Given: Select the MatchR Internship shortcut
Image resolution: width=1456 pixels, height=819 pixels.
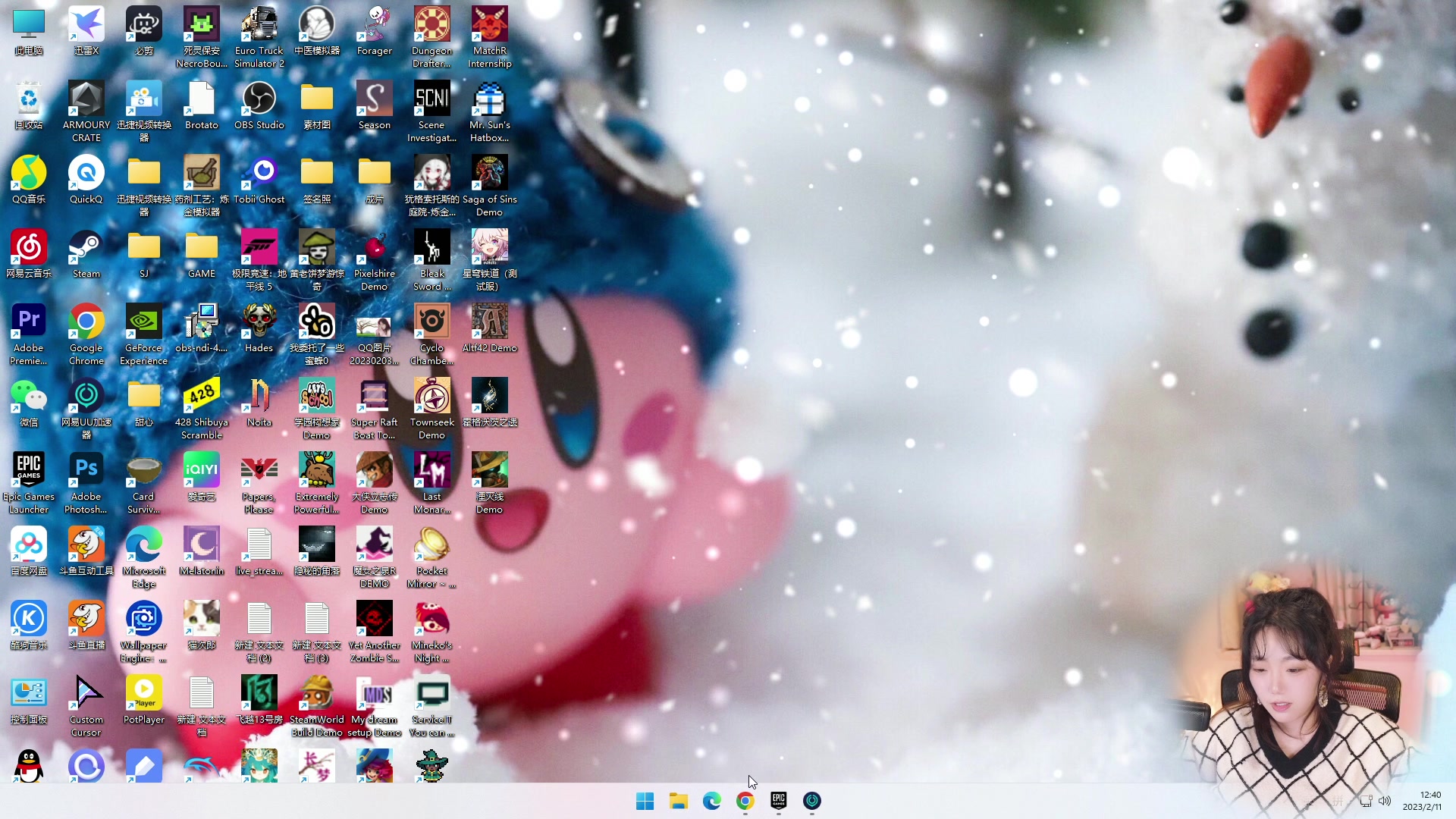Looking at the screenshot, I should click(490, 38).
